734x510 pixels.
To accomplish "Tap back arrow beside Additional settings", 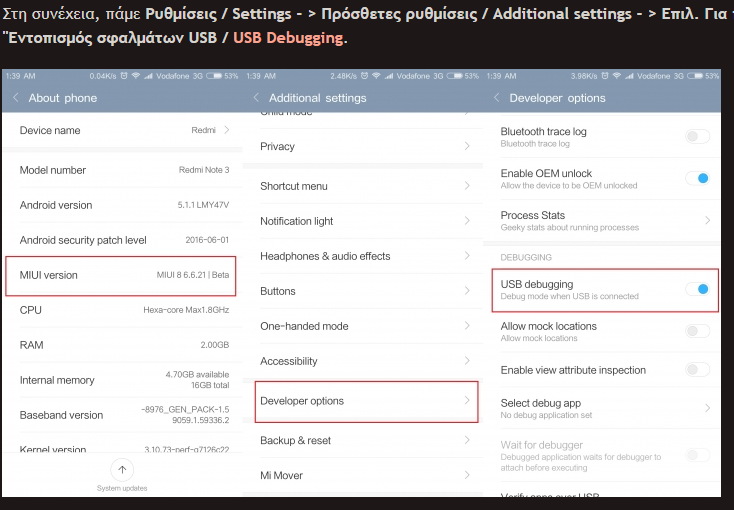I will click(256, 98).
